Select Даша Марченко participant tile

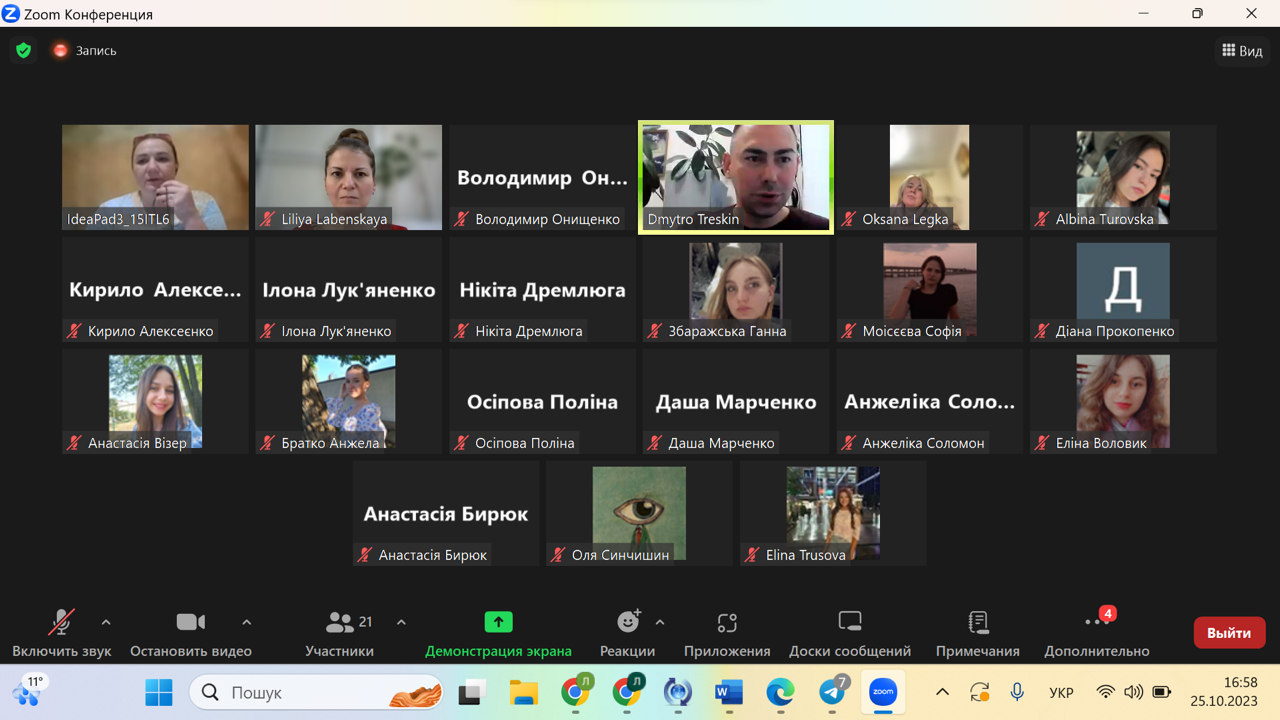[736, 401]
